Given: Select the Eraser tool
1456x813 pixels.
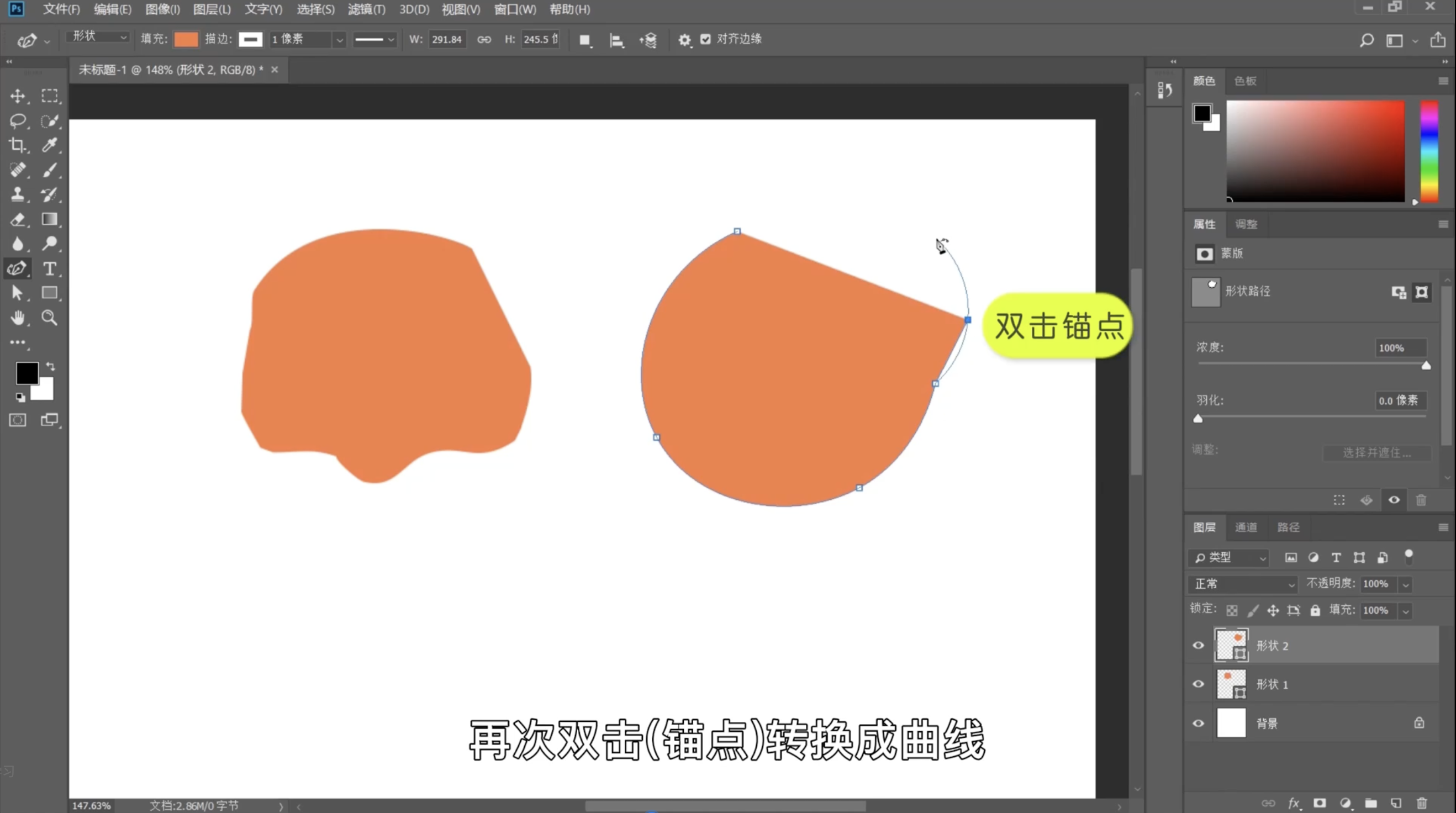Looking at the screenshot, I should (18, 219).
